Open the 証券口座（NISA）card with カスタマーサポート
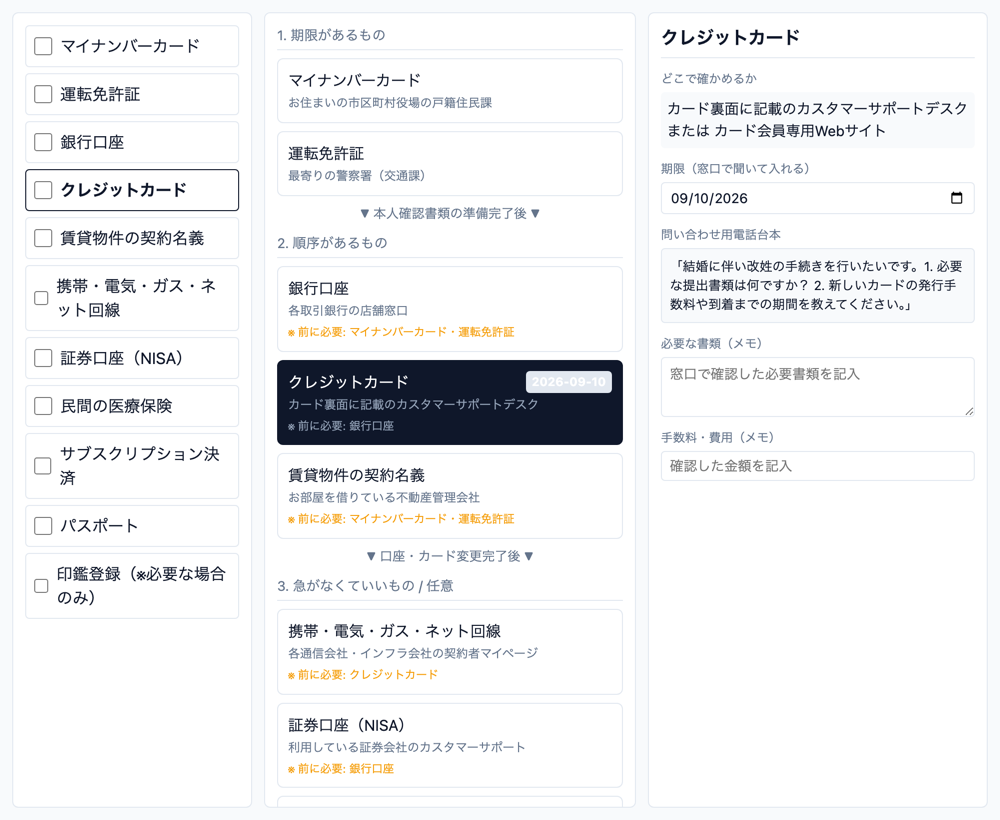1000x820 pixels. [450, 745]
